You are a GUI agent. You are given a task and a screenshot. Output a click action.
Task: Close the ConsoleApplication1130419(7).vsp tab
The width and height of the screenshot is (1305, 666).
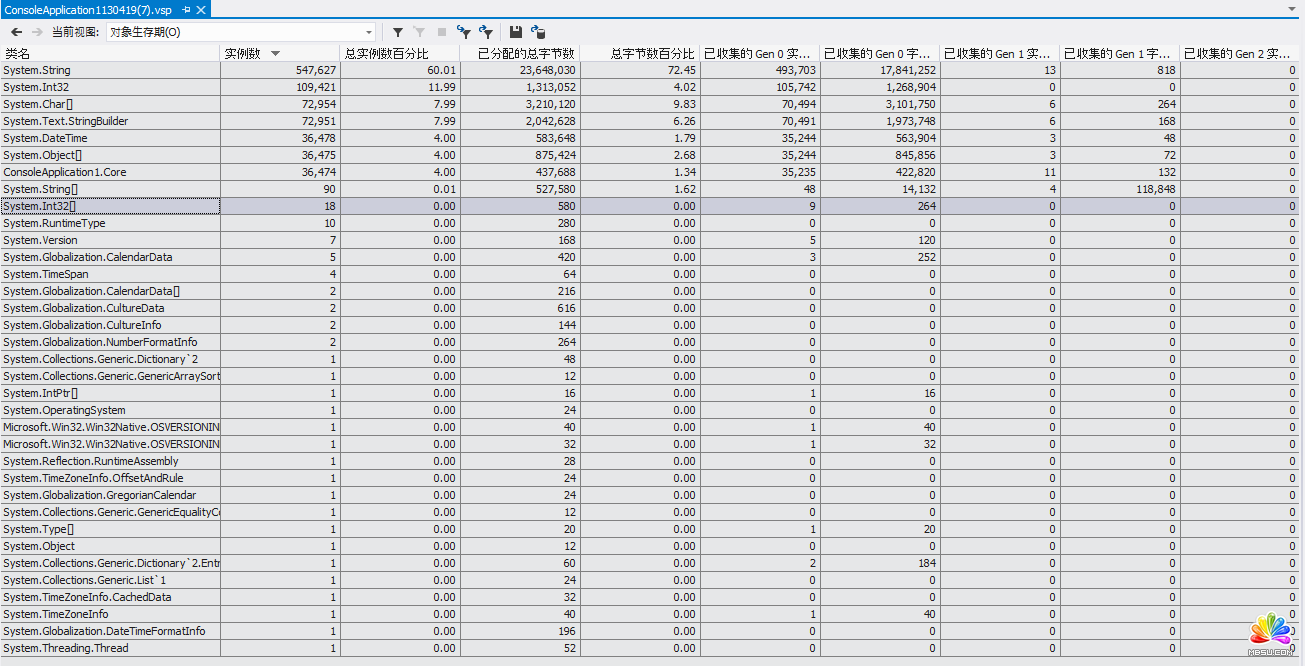click(201, 9)
